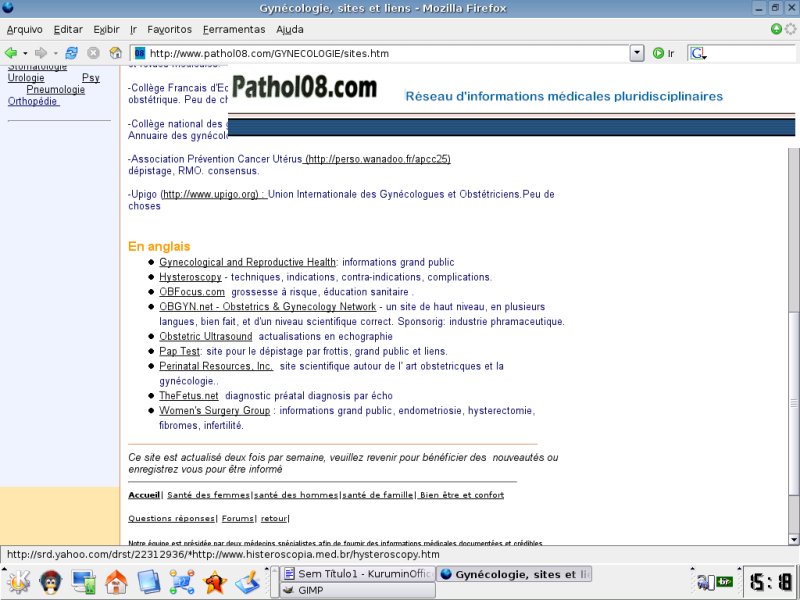Click the Stop loading icon
Screen dimensions: 800x600
click(x=93, y=53)
